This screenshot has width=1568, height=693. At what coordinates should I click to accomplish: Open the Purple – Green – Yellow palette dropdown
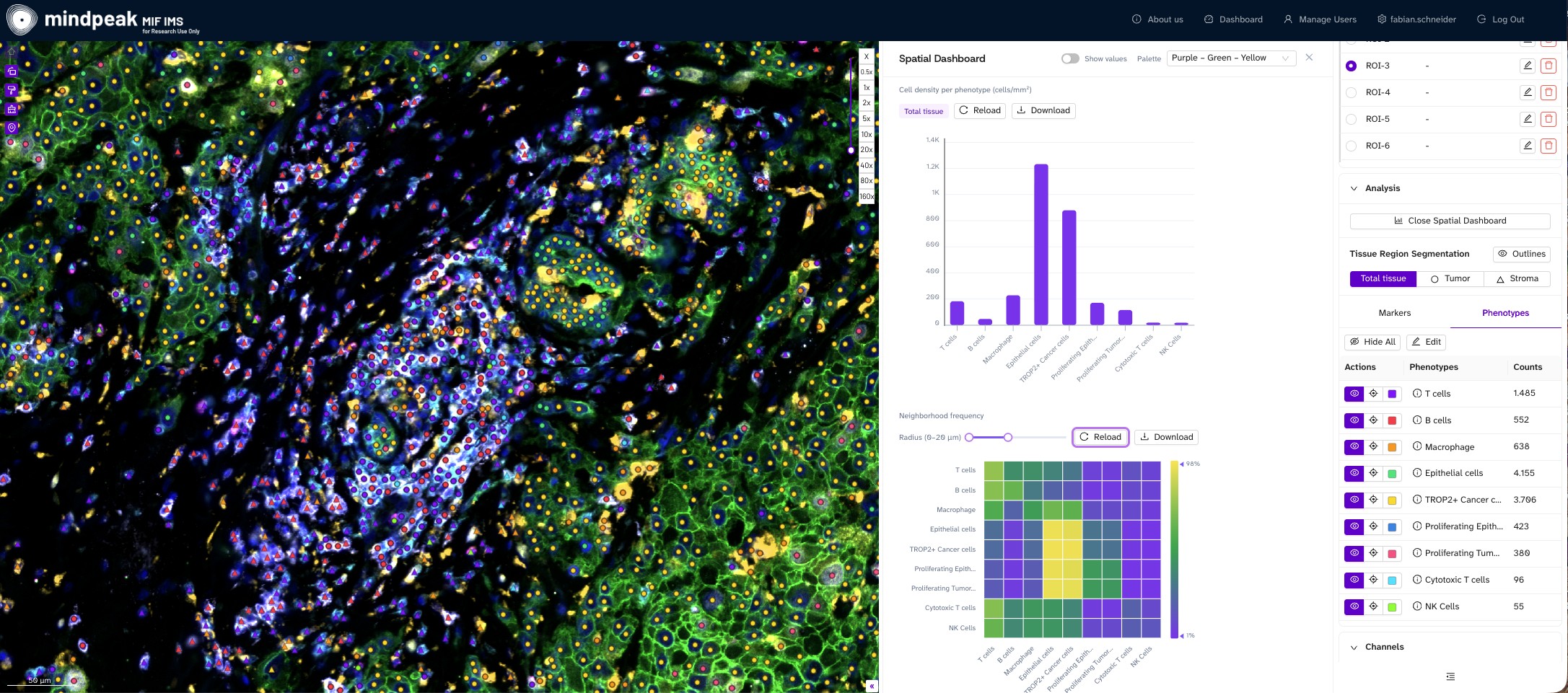click(x=1231, y=58)
